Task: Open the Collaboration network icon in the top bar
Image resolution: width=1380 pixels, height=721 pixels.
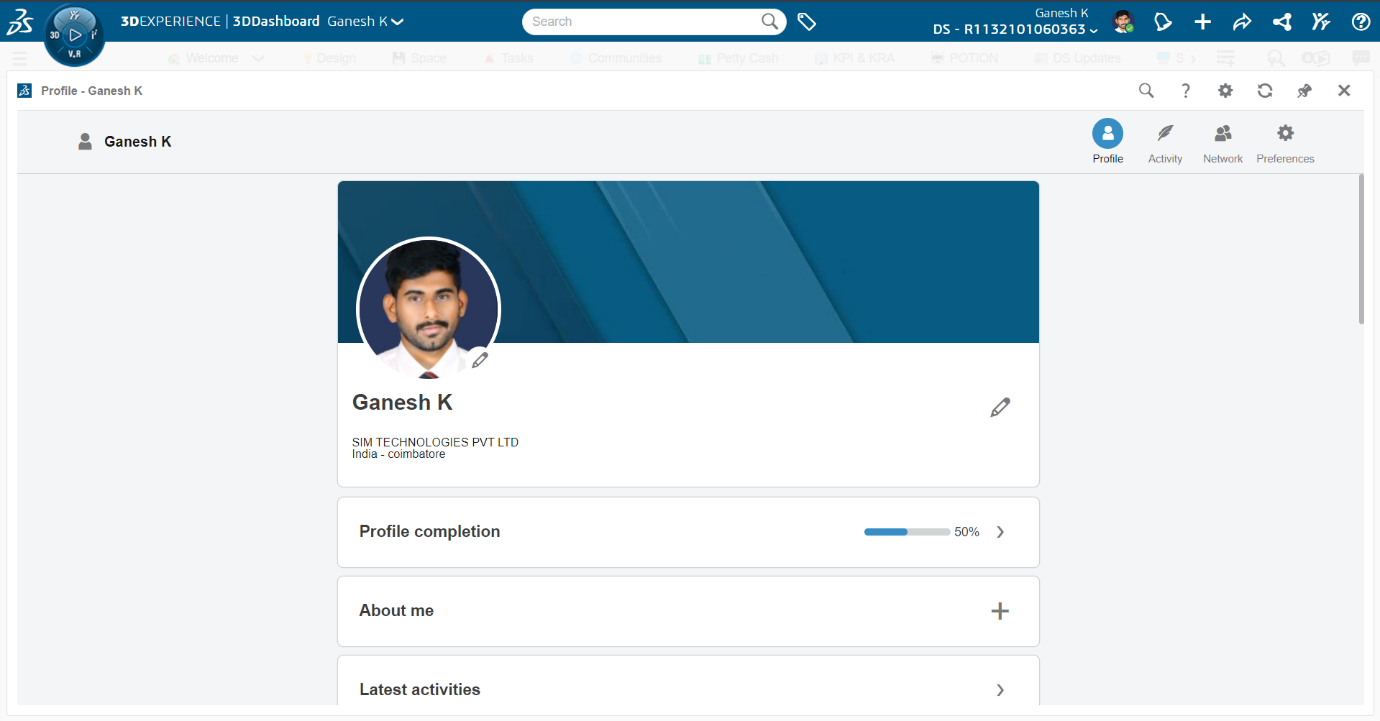Action: point(1282,22)
